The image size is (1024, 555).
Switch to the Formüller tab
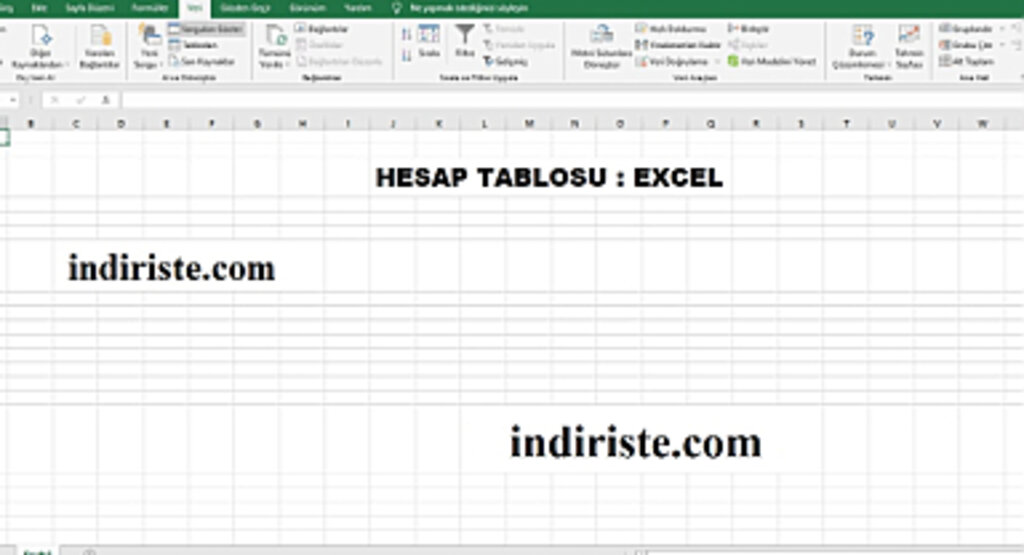150,8
